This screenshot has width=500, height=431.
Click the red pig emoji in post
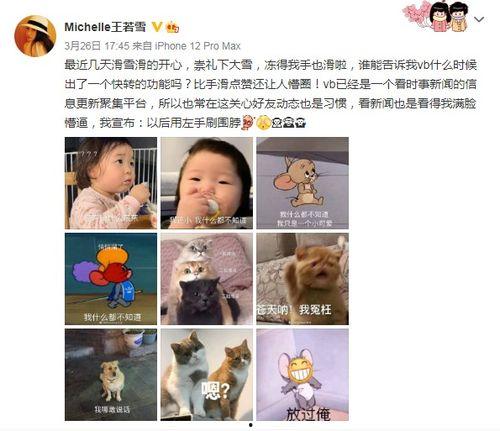(248, 122)
